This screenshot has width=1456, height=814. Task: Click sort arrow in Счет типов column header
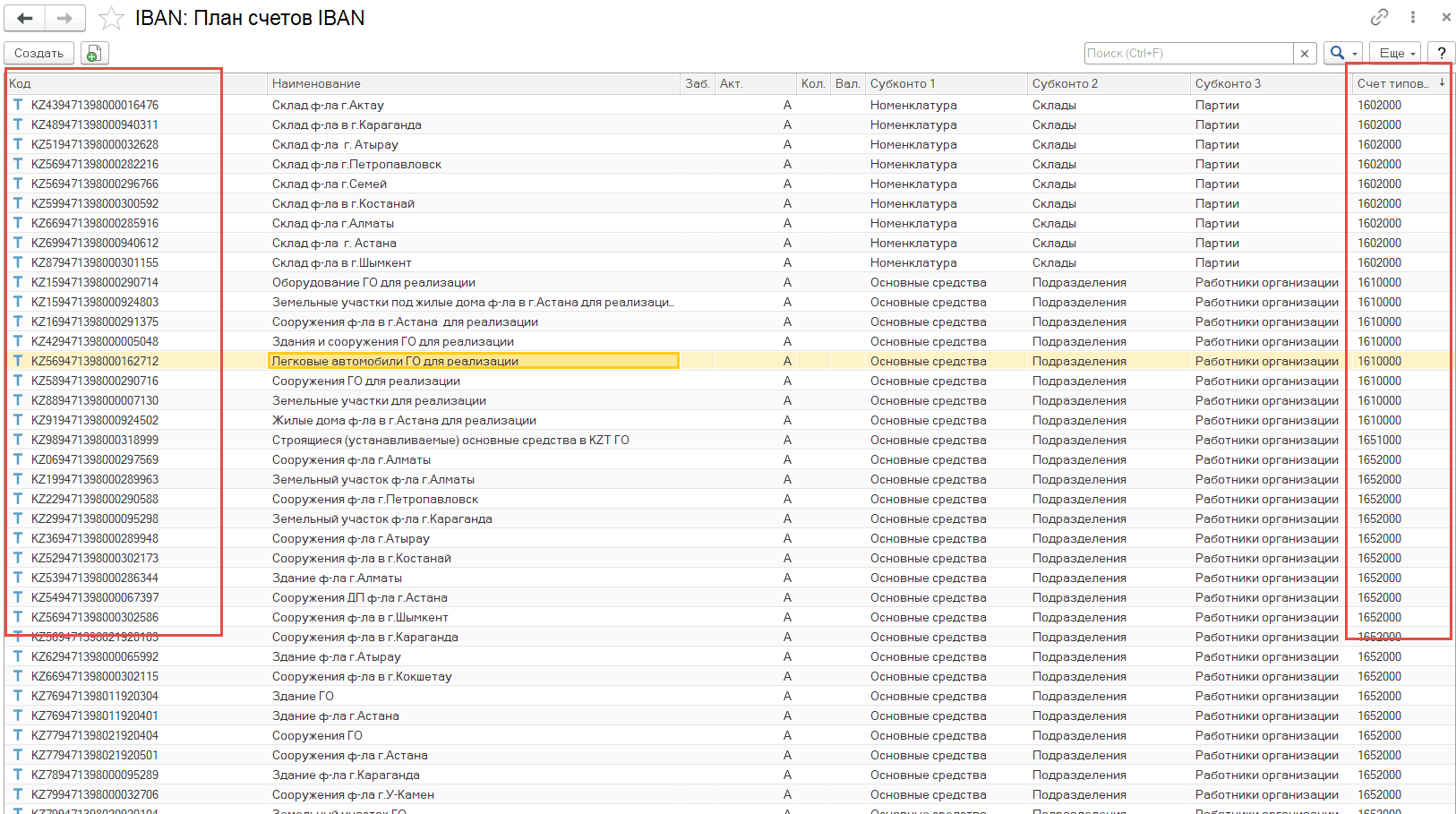tap(1442, 83)
